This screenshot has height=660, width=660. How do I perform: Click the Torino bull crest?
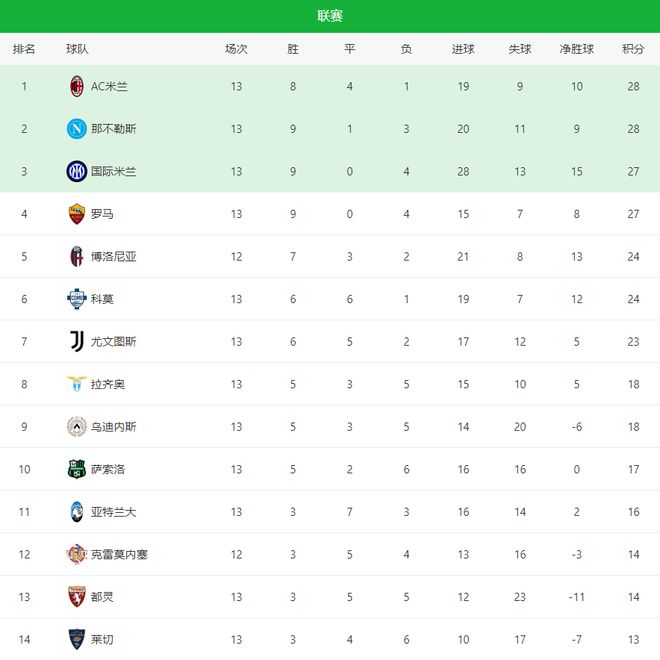(x=77, y=596)
